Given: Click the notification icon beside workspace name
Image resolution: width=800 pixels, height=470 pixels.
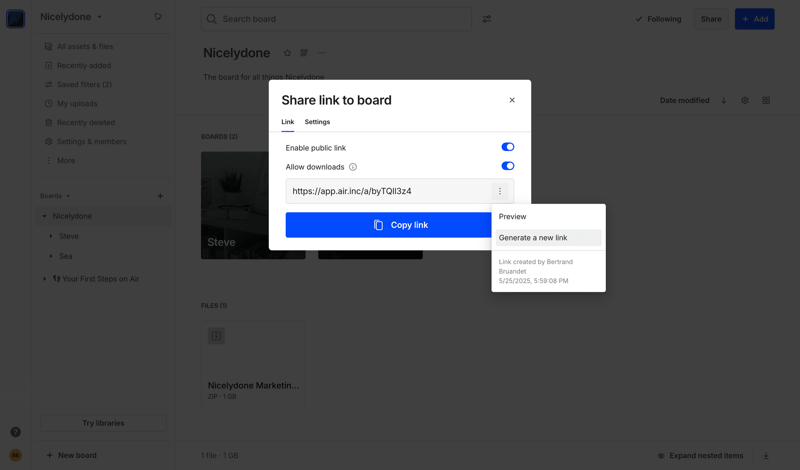Looking at the screenshot, I should coord(158,17).
